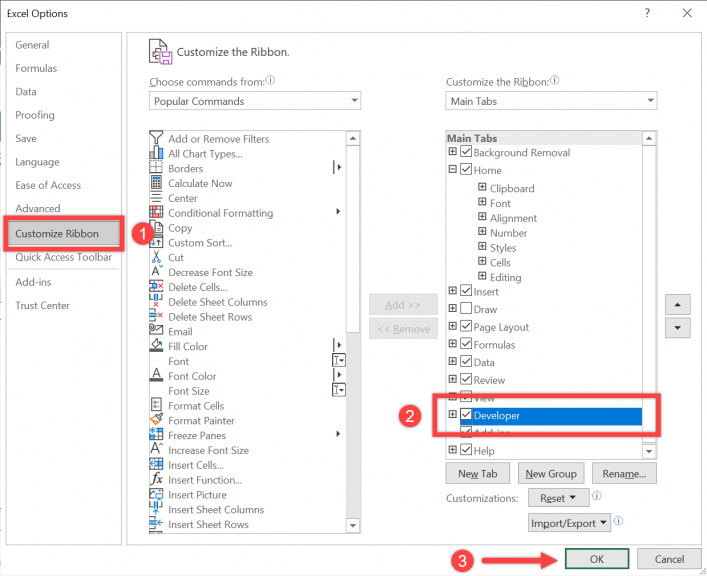Click the Font Color icon
The image size is (707, 576).
pos(156,375)
